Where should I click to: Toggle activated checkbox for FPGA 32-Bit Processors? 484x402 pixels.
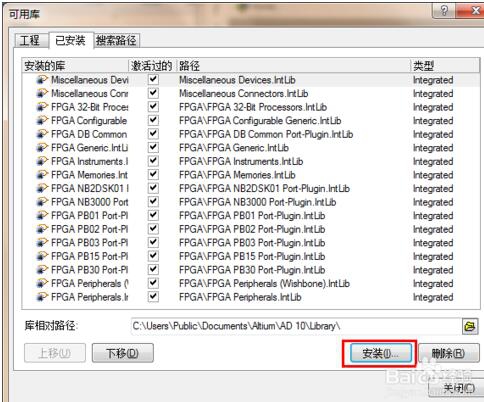(x=153, y=107)
